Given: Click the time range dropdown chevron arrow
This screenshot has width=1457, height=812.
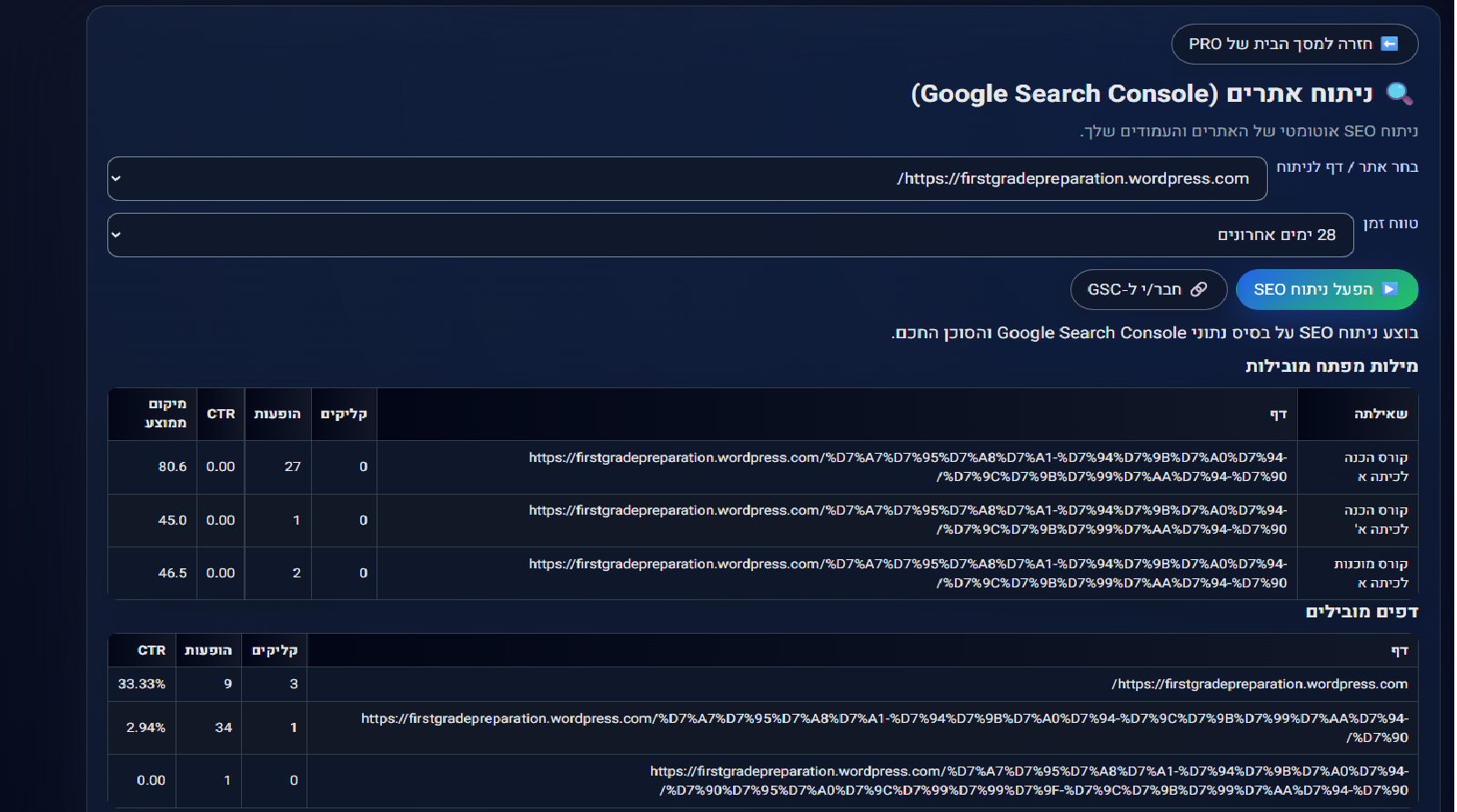Looking at the screenshot, I should pyautogui.click(x=116, y=235).
